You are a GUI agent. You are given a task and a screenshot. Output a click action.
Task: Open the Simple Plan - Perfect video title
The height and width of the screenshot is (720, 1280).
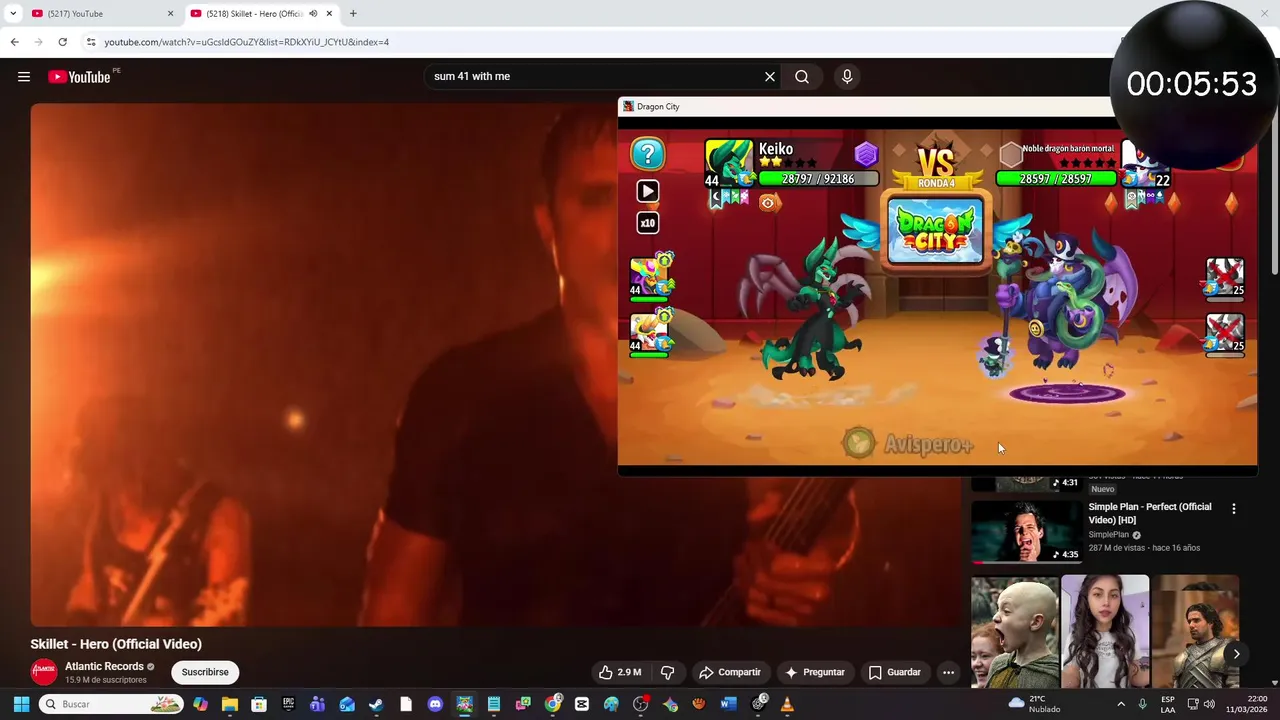pyautogui.click(x=1150, y=513)
